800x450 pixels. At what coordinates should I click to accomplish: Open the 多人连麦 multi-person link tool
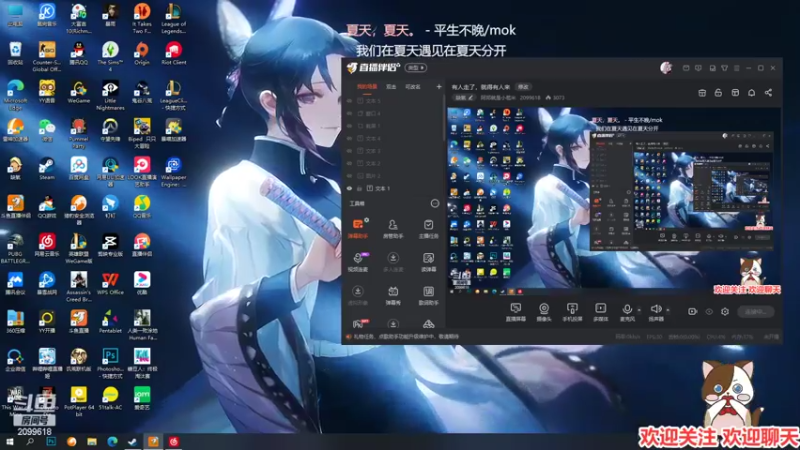(393, 262)
